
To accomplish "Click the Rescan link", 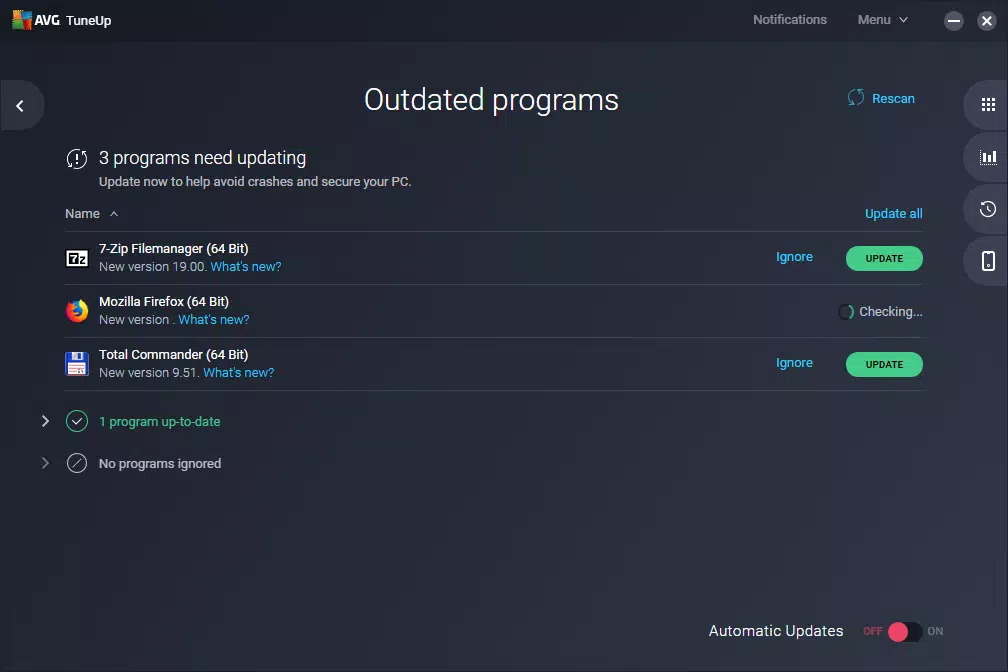I will pyautogui.click(x=893, y=98).
